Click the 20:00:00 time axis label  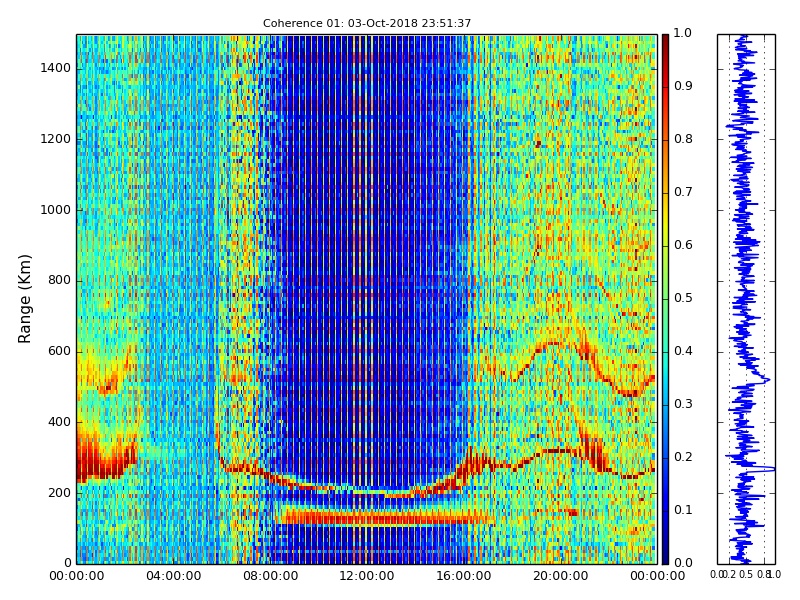pyautogui.click(x=561, y=577)
